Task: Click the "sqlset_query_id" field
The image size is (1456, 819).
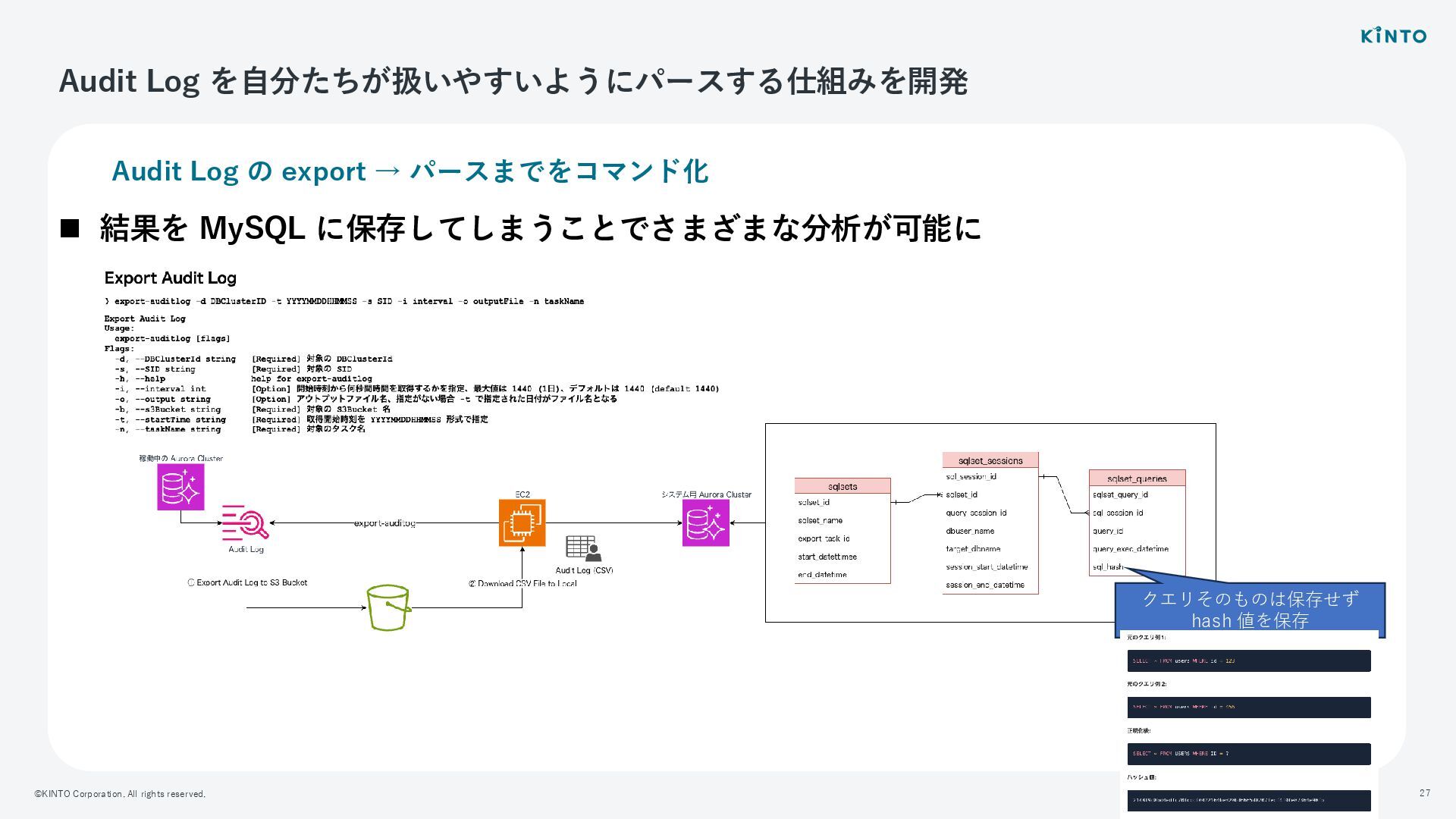Action: click(x=1120, y=494)
